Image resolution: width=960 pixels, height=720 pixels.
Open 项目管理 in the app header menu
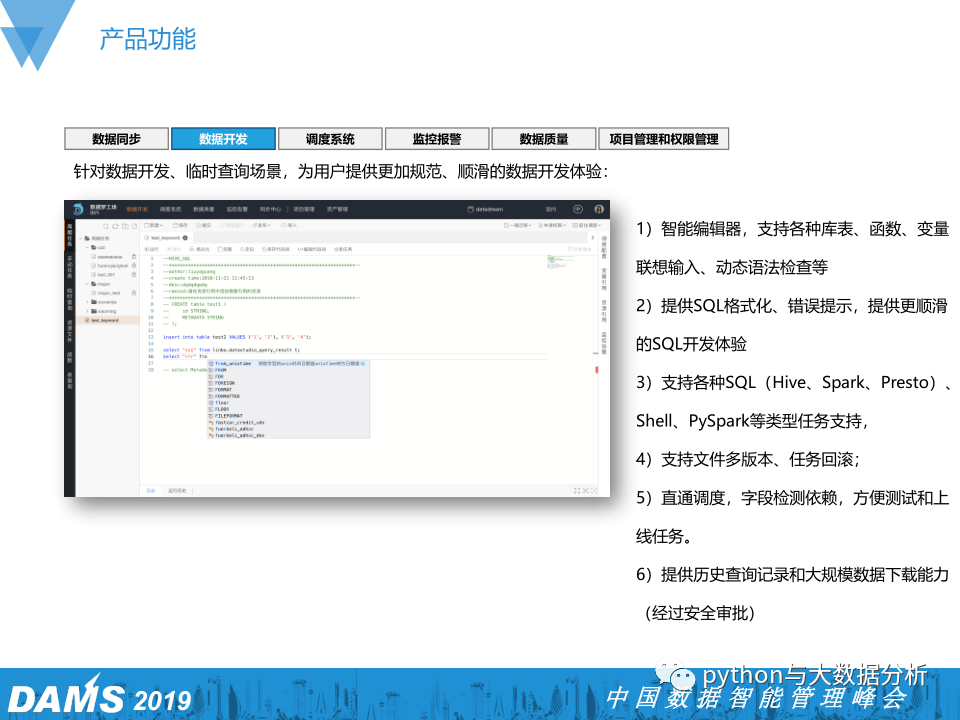(304, 209)
